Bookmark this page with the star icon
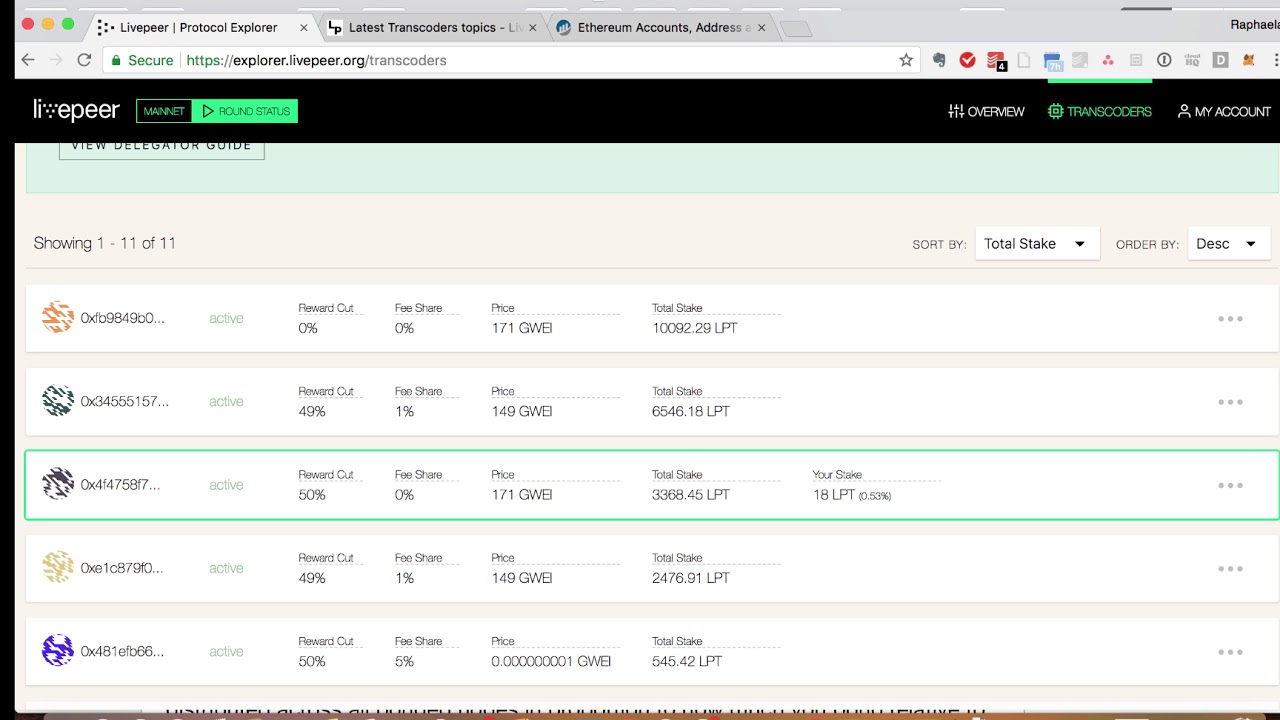 click(x=906, y=60)
